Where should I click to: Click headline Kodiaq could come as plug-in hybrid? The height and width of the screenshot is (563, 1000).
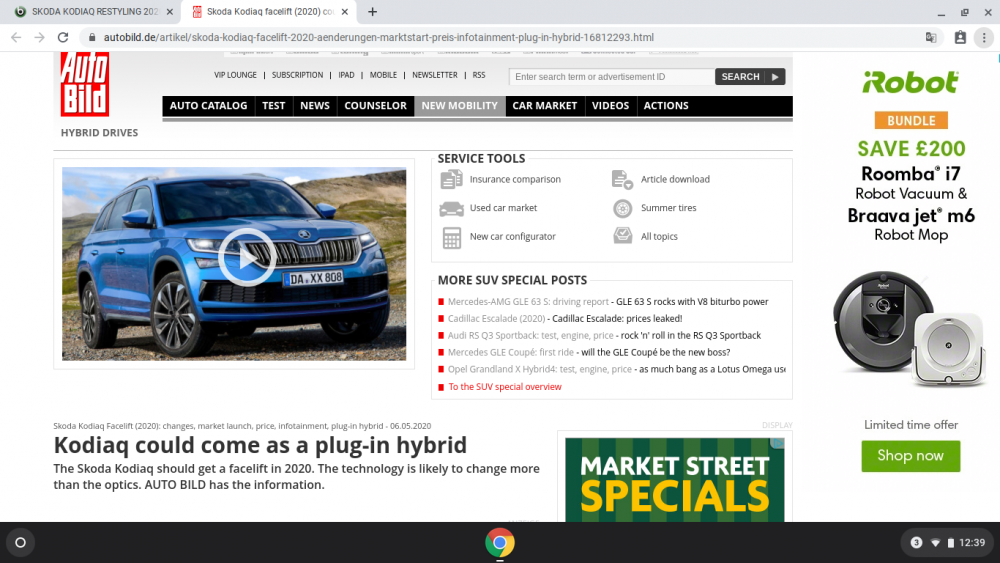(260, 445)
